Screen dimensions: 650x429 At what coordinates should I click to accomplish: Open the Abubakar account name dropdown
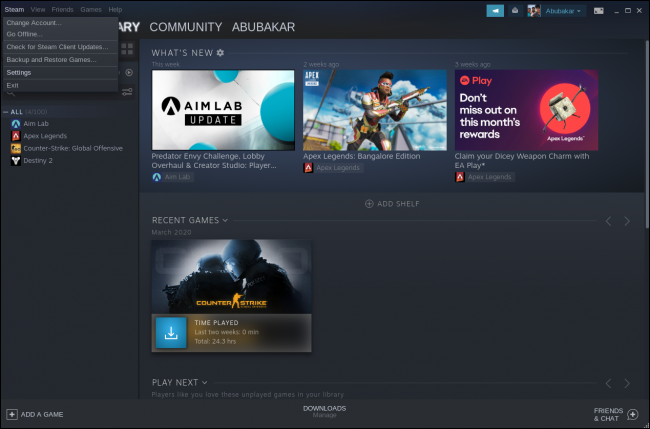[563, 10]
